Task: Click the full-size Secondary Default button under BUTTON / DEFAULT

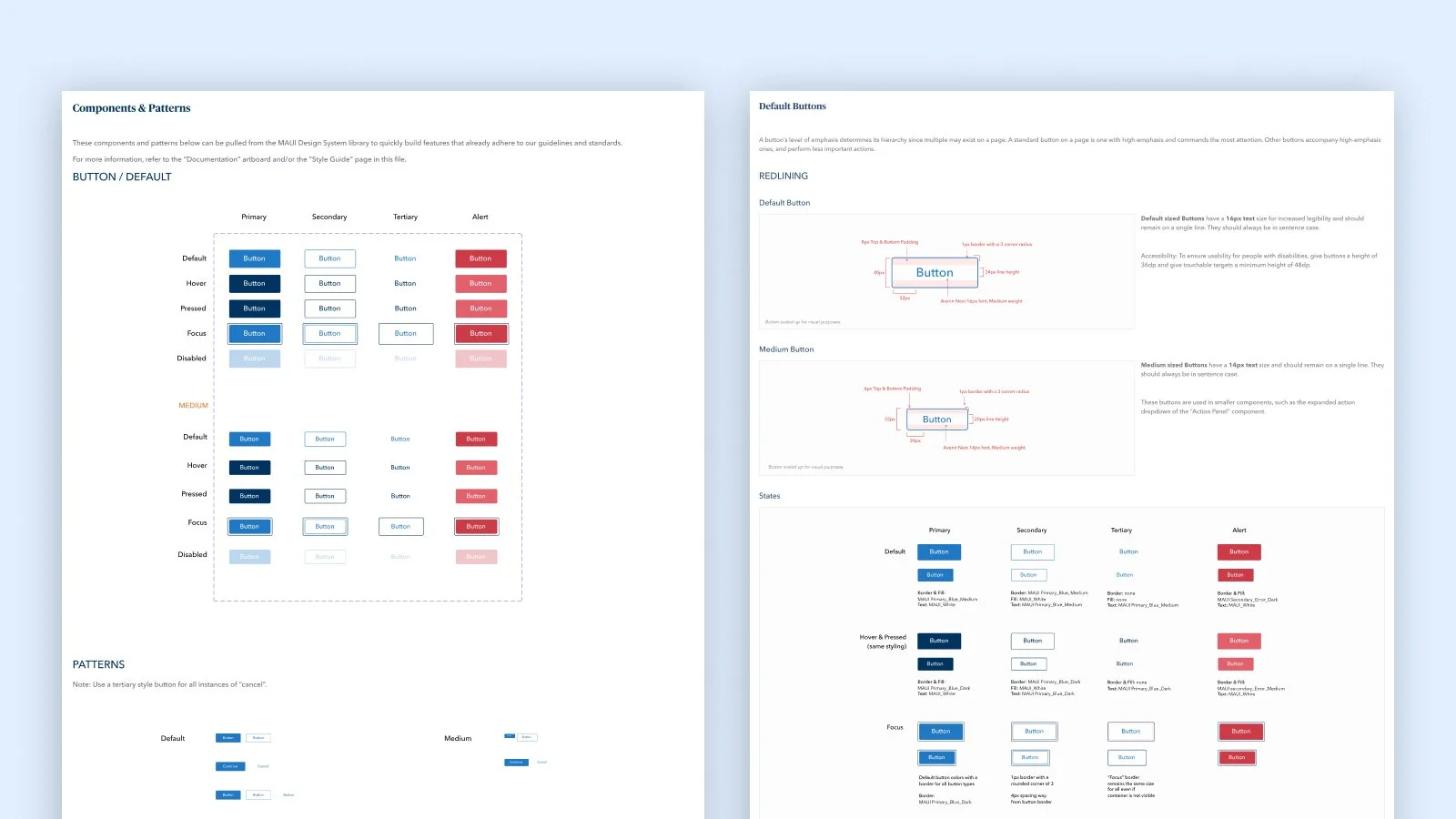Action: click(330, 258)
